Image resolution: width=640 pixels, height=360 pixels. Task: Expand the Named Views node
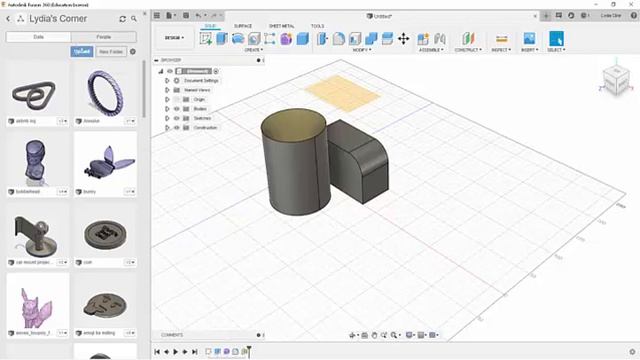pos(167,90)
